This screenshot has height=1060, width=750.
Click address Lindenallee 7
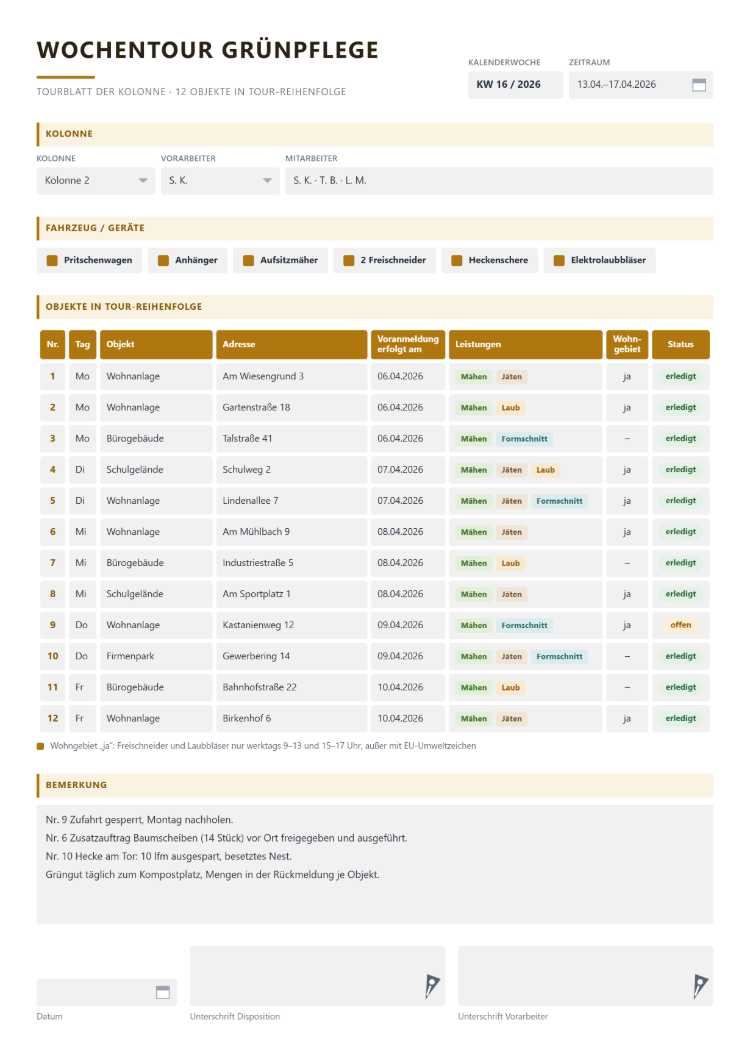250,501
